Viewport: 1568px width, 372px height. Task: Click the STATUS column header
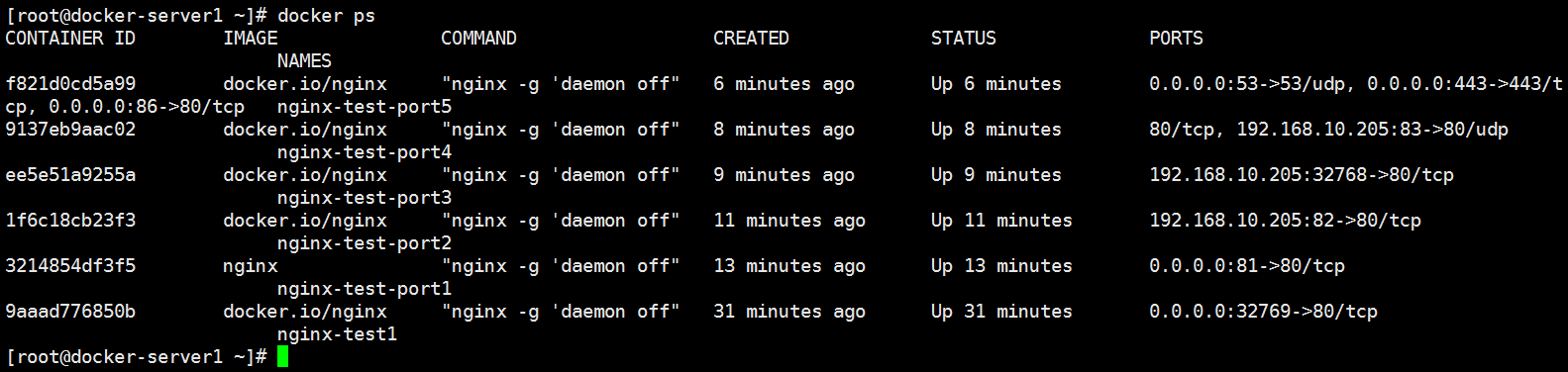pos(963,39)
